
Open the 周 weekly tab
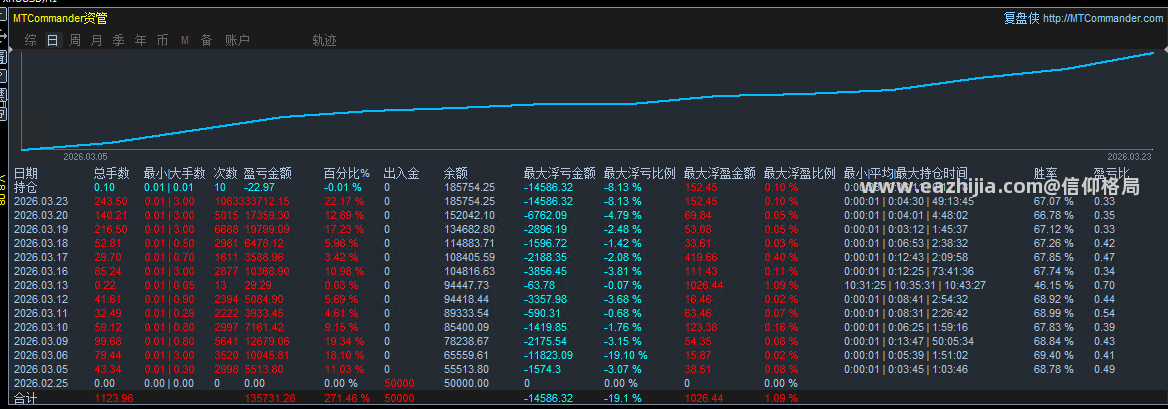[x=75, y=40]
